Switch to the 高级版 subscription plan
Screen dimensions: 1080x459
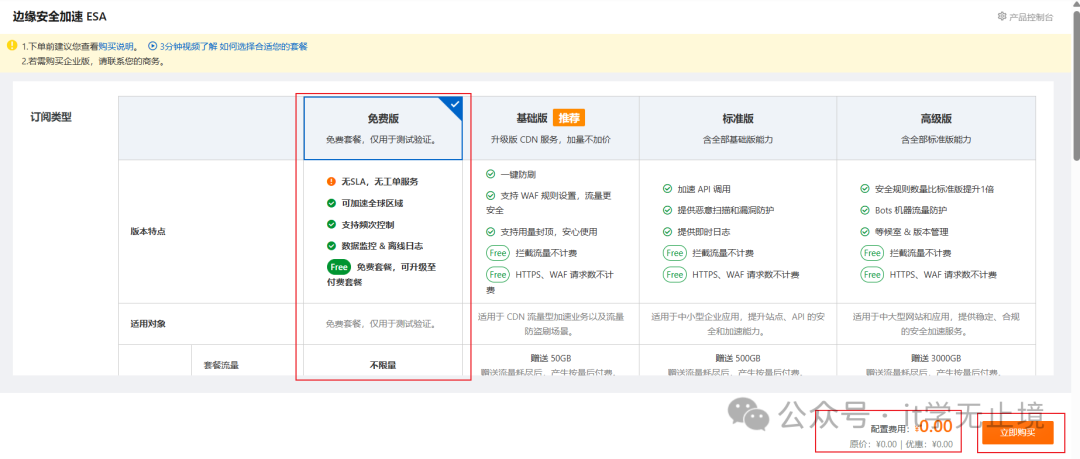[x=935, y=128]
